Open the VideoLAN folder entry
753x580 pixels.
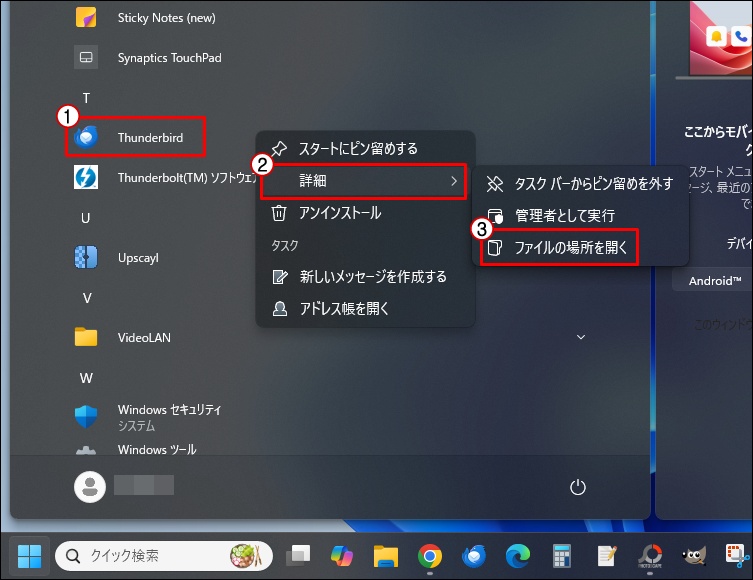(x=123, y=337)
